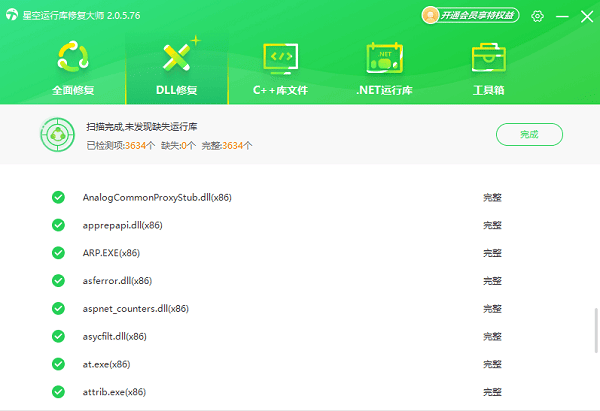This screenshot has height=411, width=600.
Task: Click green check beside ARP.EXE
Action: tap(58, 253)
